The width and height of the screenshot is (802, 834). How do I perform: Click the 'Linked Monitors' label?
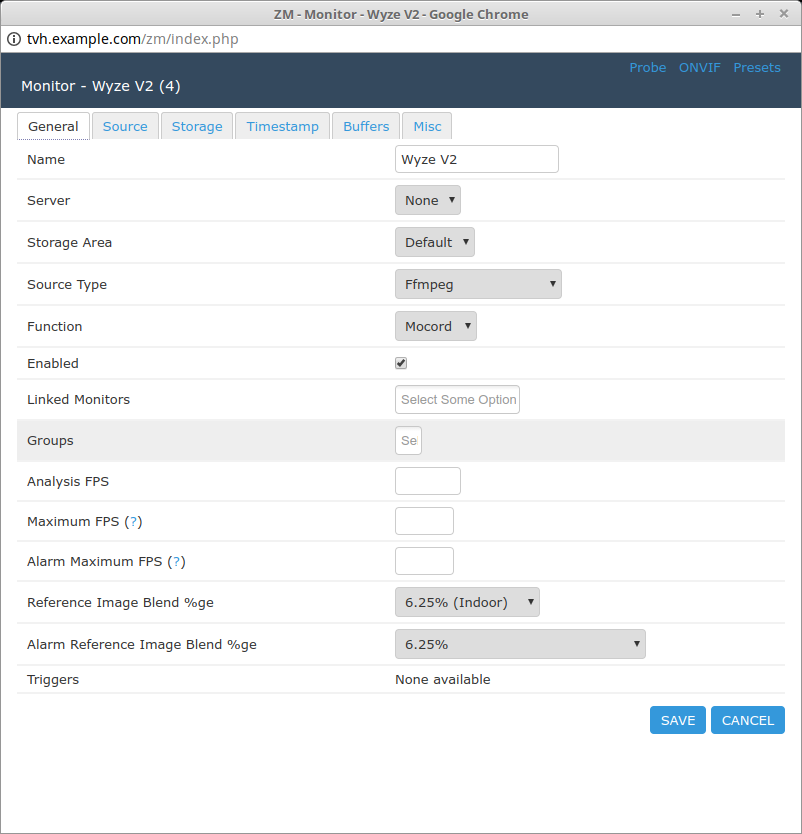78,399
